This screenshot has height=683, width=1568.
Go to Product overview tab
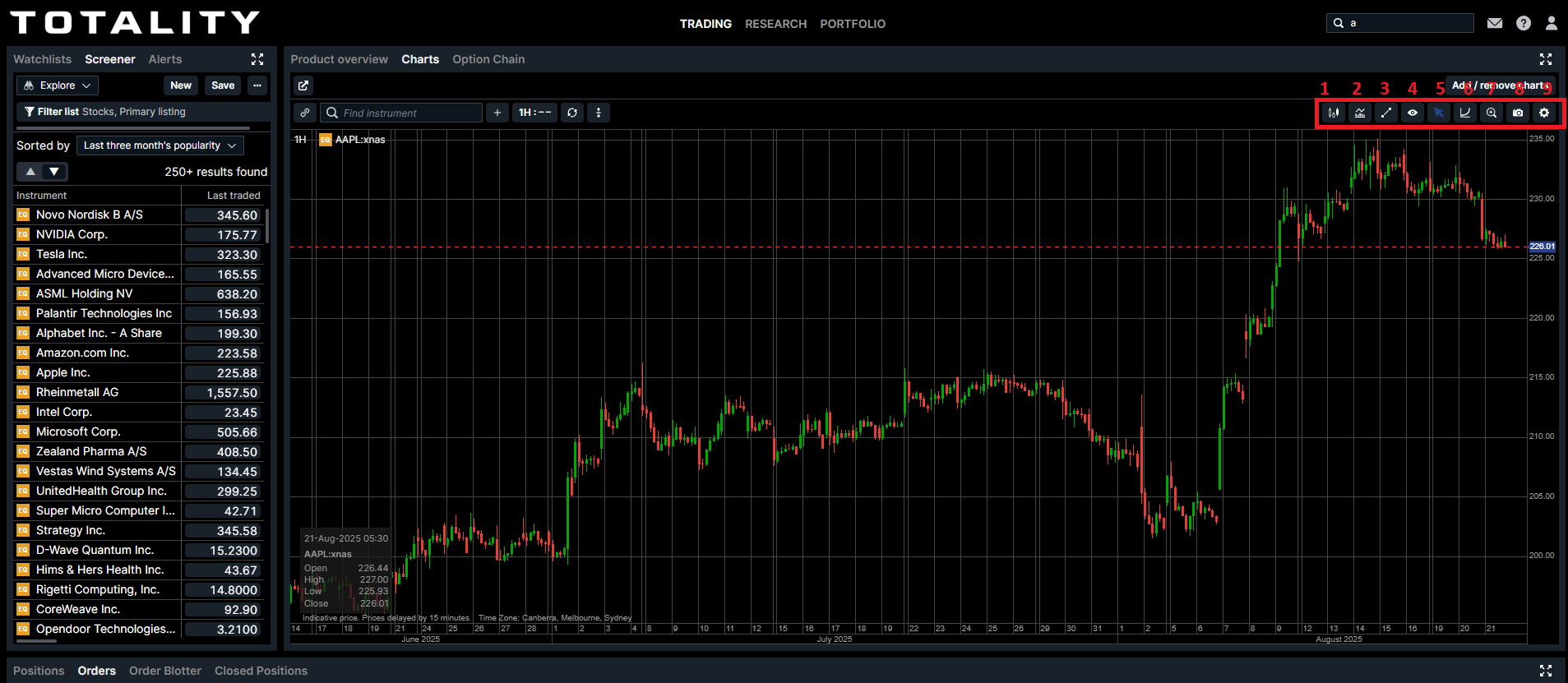pyautogui.click(x=339, y=59)
